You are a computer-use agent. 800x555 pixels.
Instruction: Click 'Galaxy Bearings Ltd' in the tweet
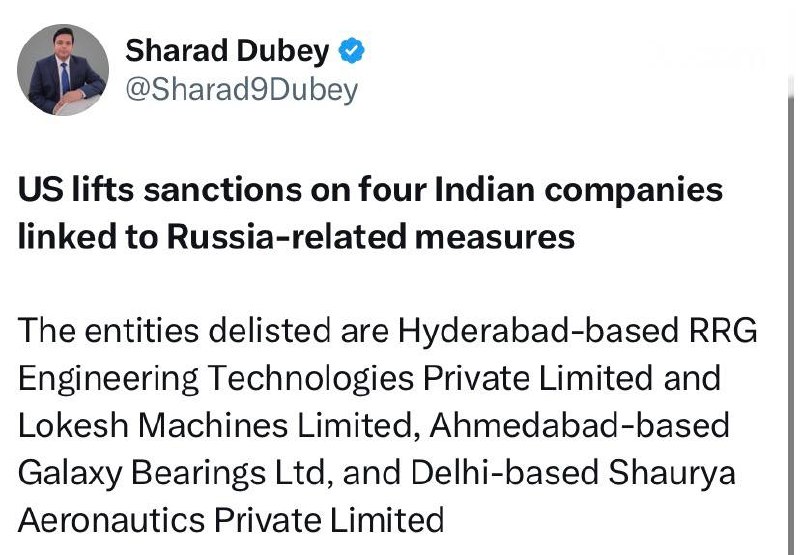(171, 473)
